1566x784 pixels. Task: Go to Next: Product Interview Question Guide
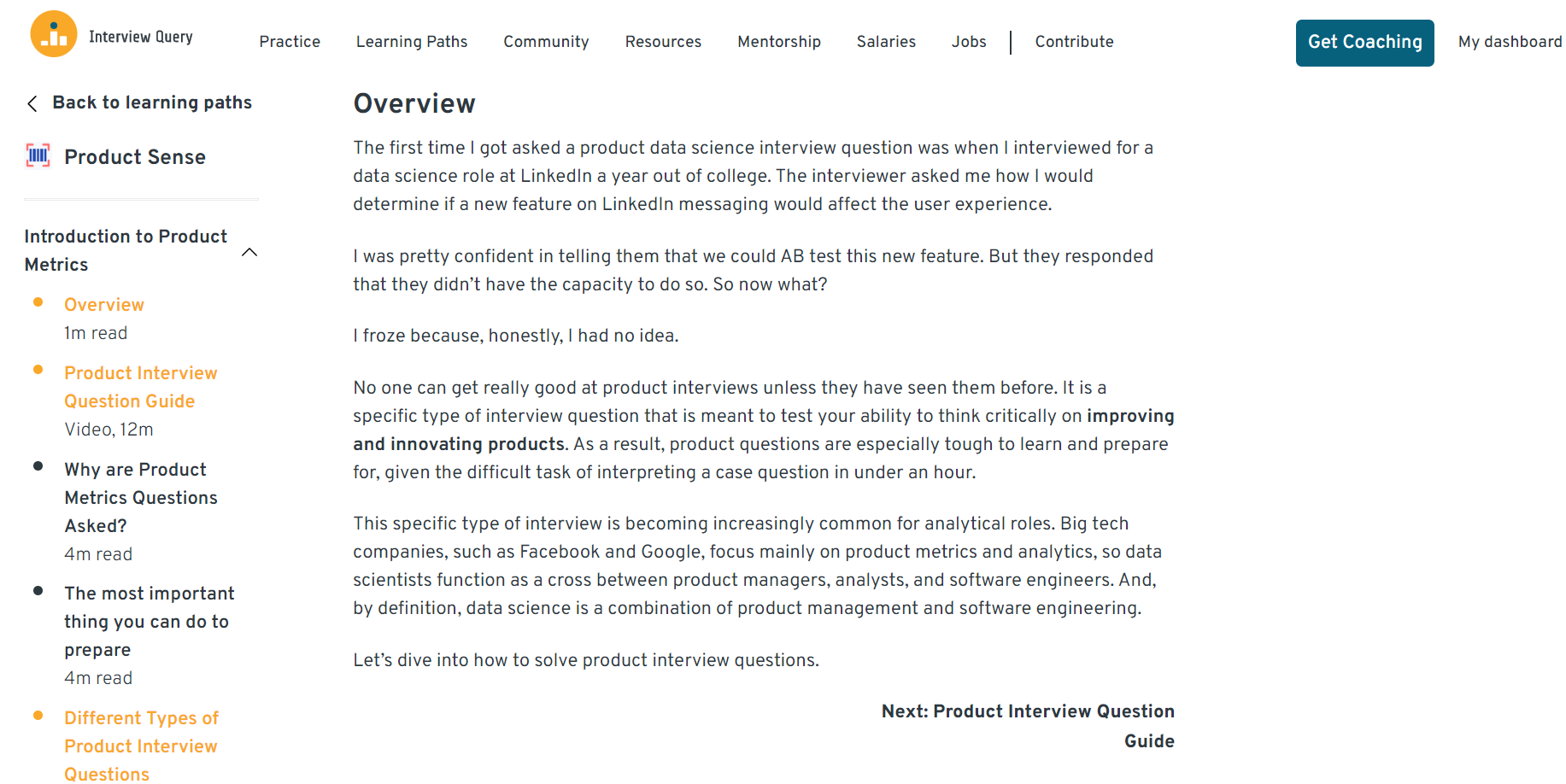click(x=1028, y=725)
